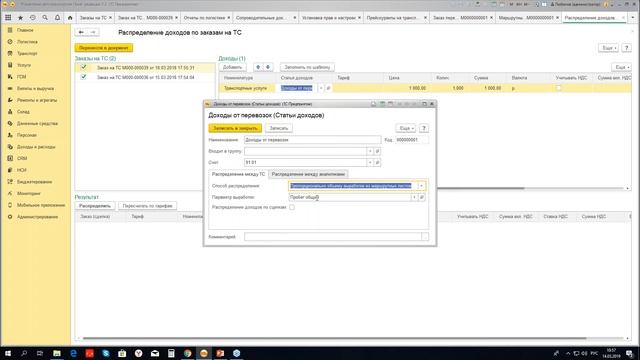
Task: Open the notifications bell icon
Action: pyautogui.click(x=57, y=18)
